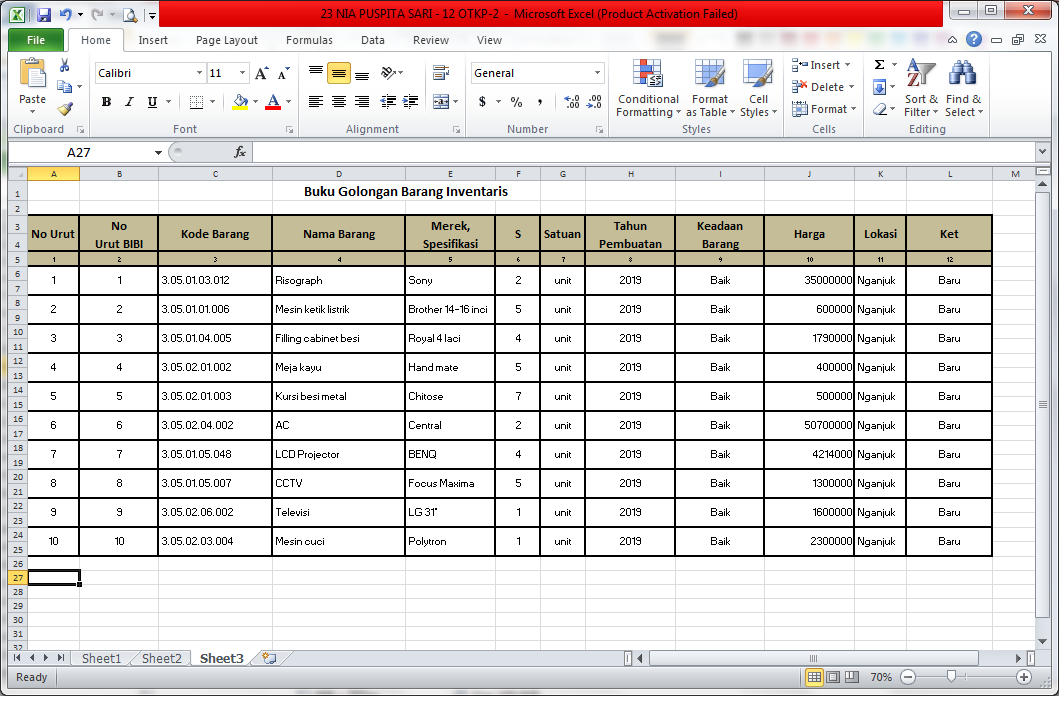Decrease font size with Shrink Font icon
Viewport: 1059px width, 707px height.
[x=284, y=73]
